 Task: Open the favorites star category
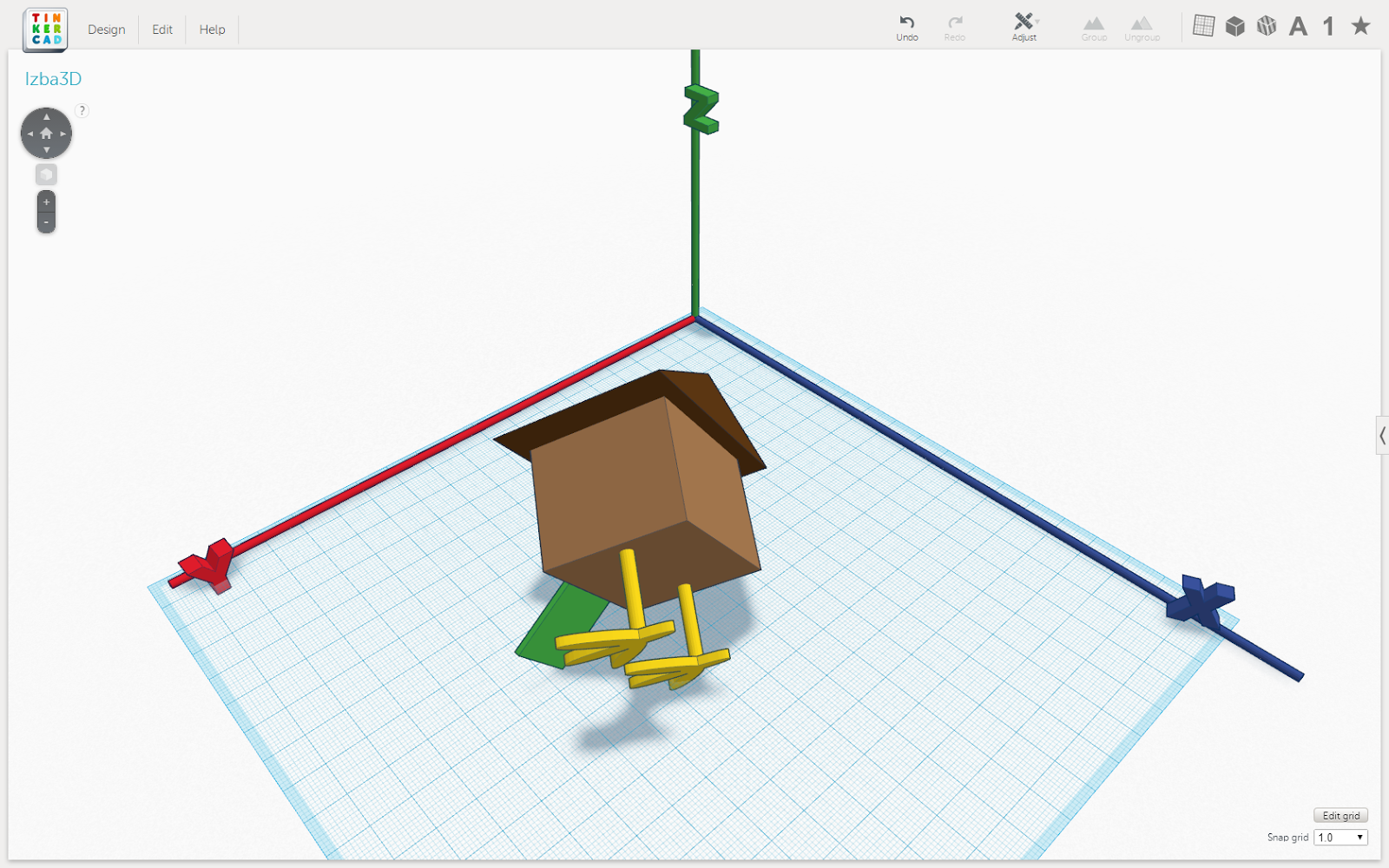(x=1360, y=26)
